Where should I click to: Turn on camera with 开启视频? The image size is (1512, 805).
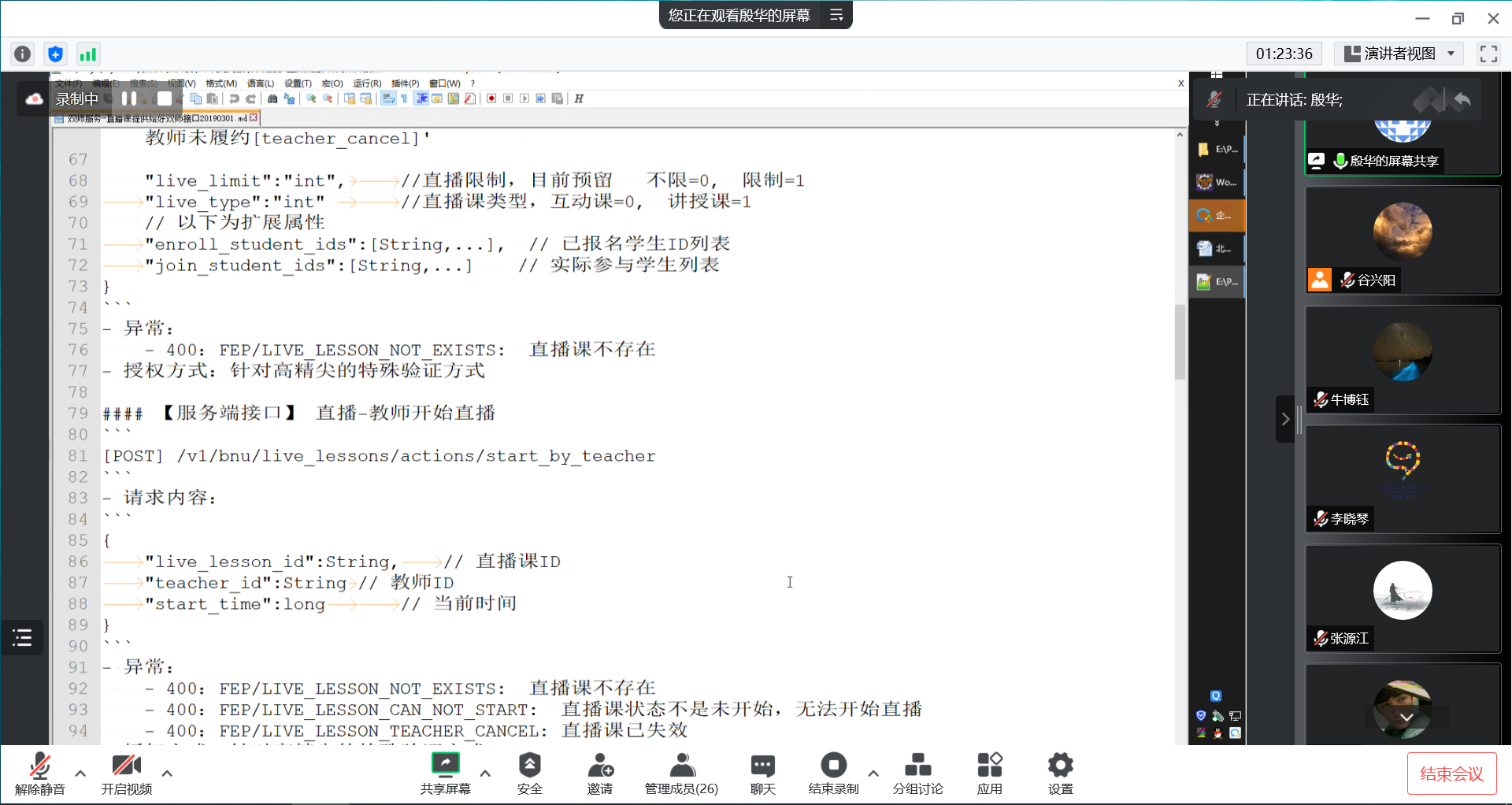tap(126, 773)
